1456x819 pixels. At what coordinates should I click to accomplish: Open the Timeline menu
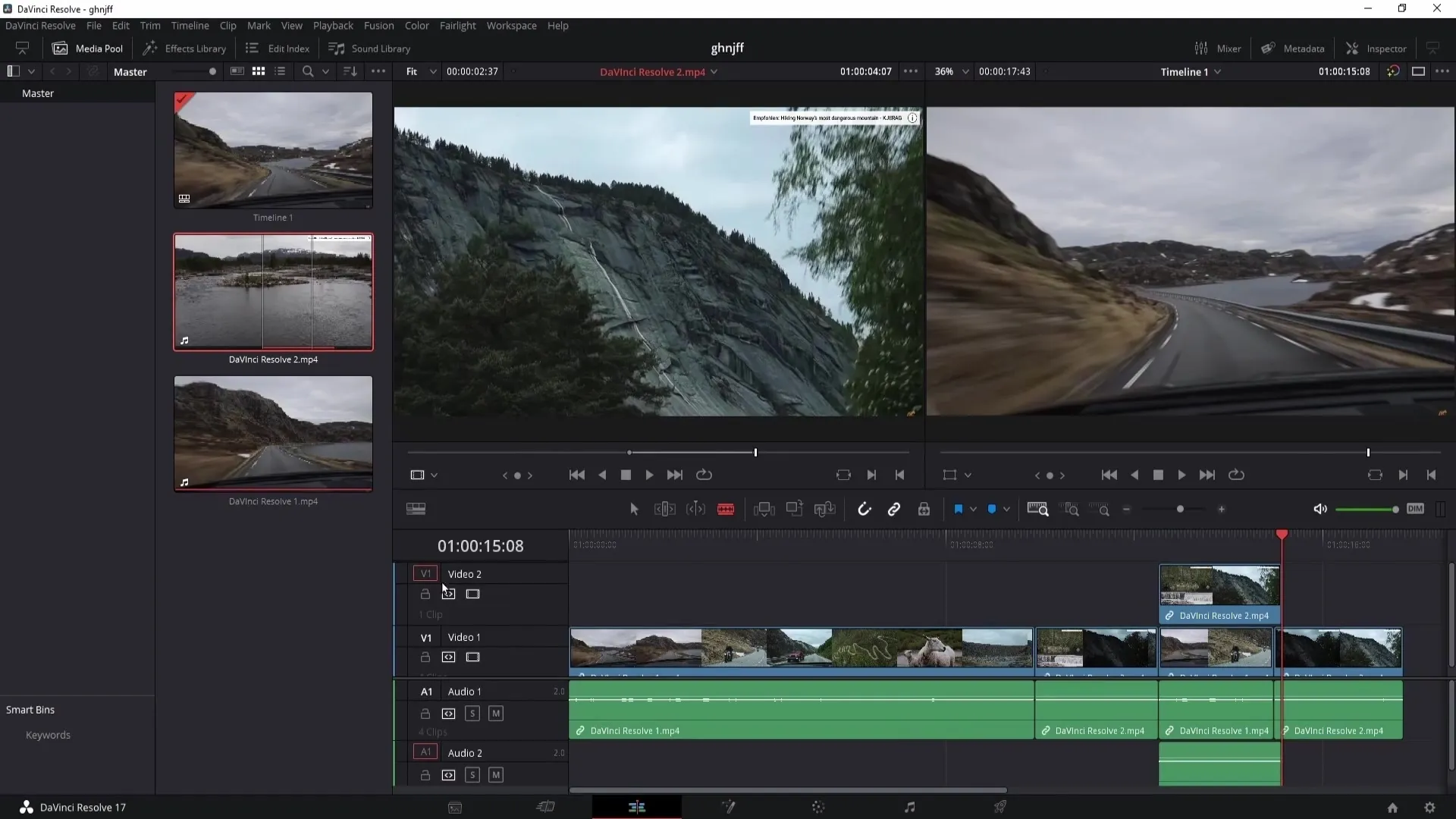190,26
